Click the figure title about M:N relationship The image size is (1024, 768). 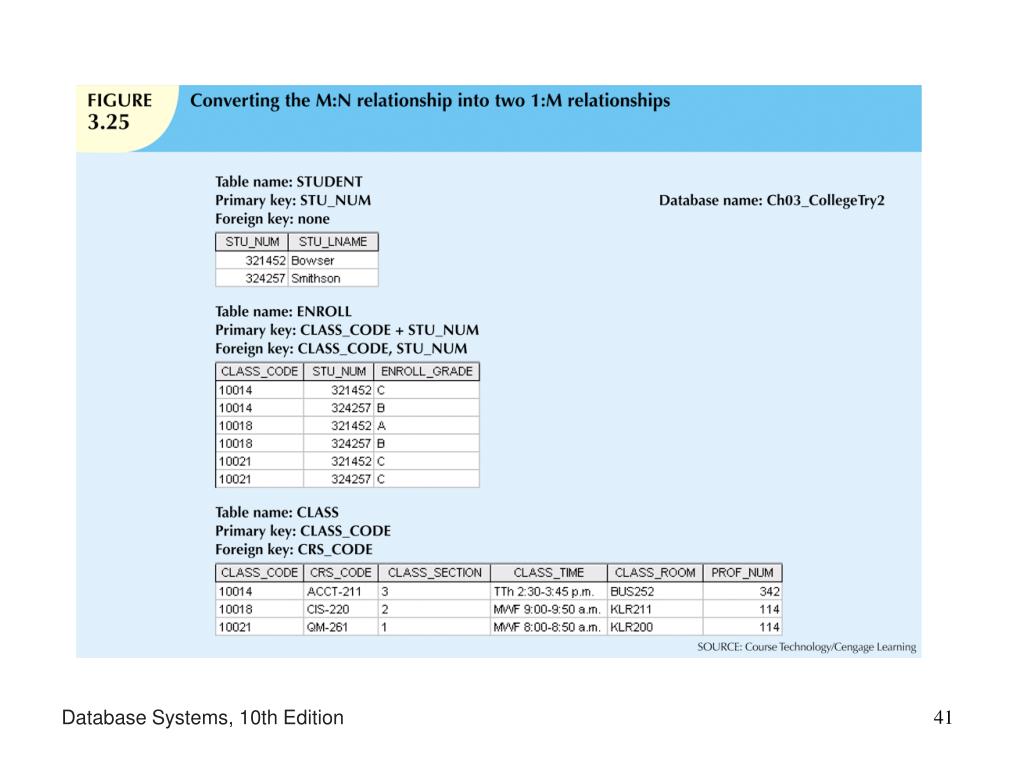click(x=430, y=101)
